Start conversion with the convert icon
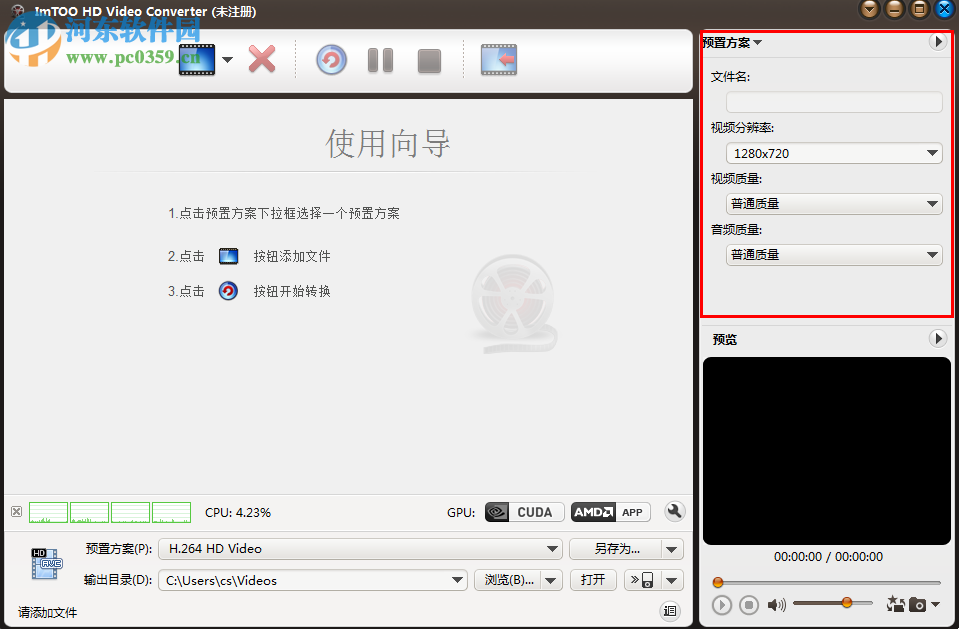Screen dimensions: 959x629 tap(330, 60)
